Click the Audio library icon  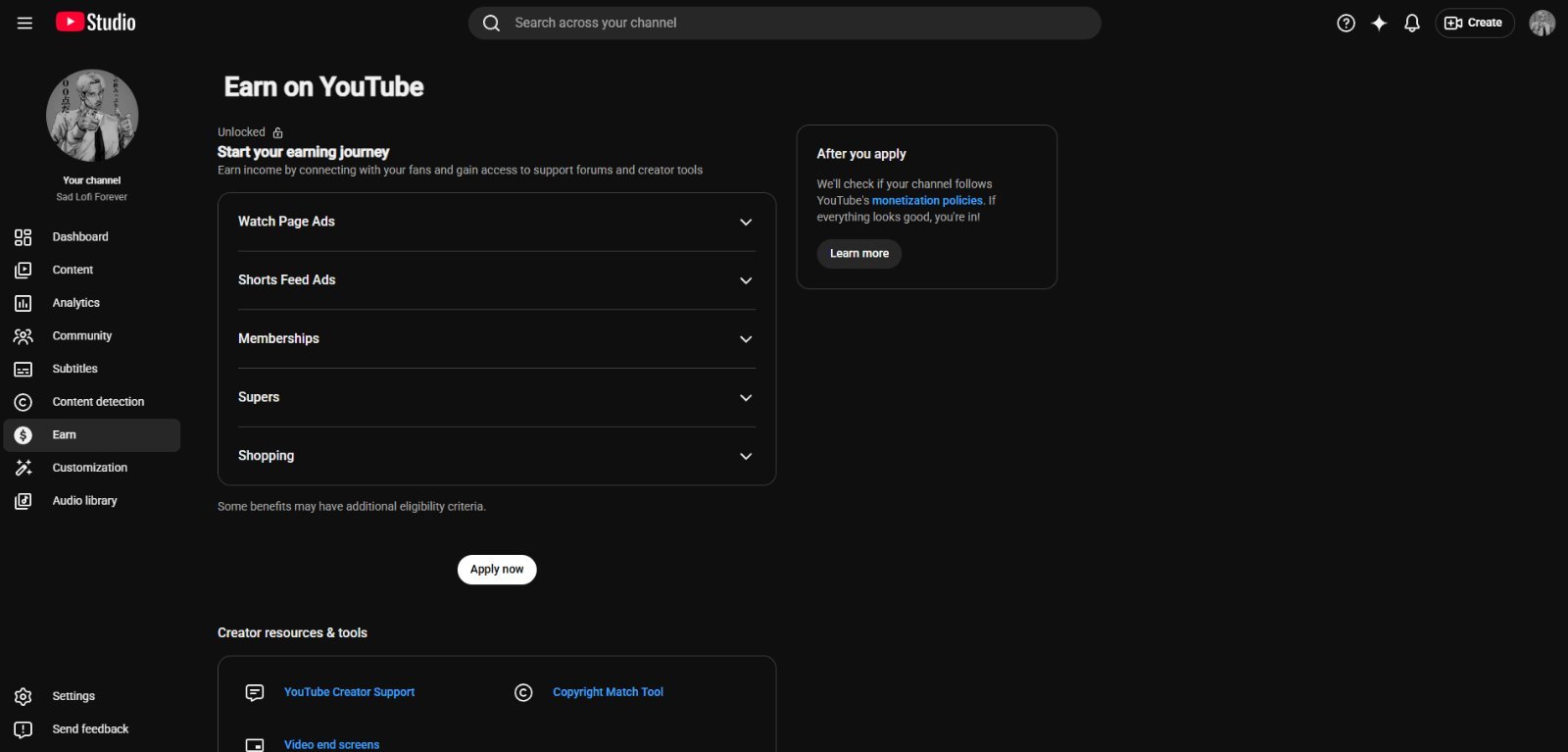[x=24, y=501]
